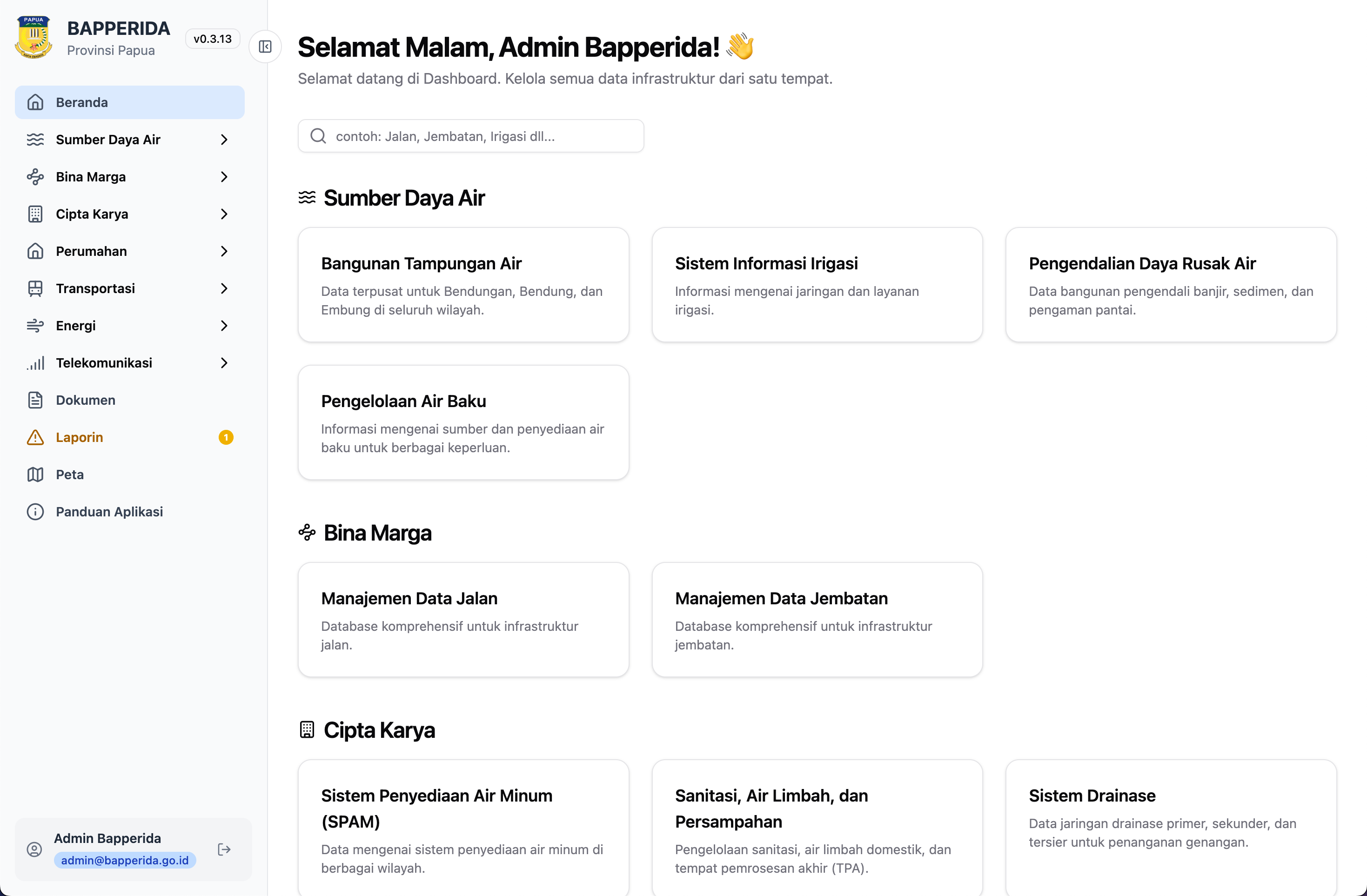Collapse the sidebar panel icon
This screenshot has height=896, width=1367.
[265, 47]
